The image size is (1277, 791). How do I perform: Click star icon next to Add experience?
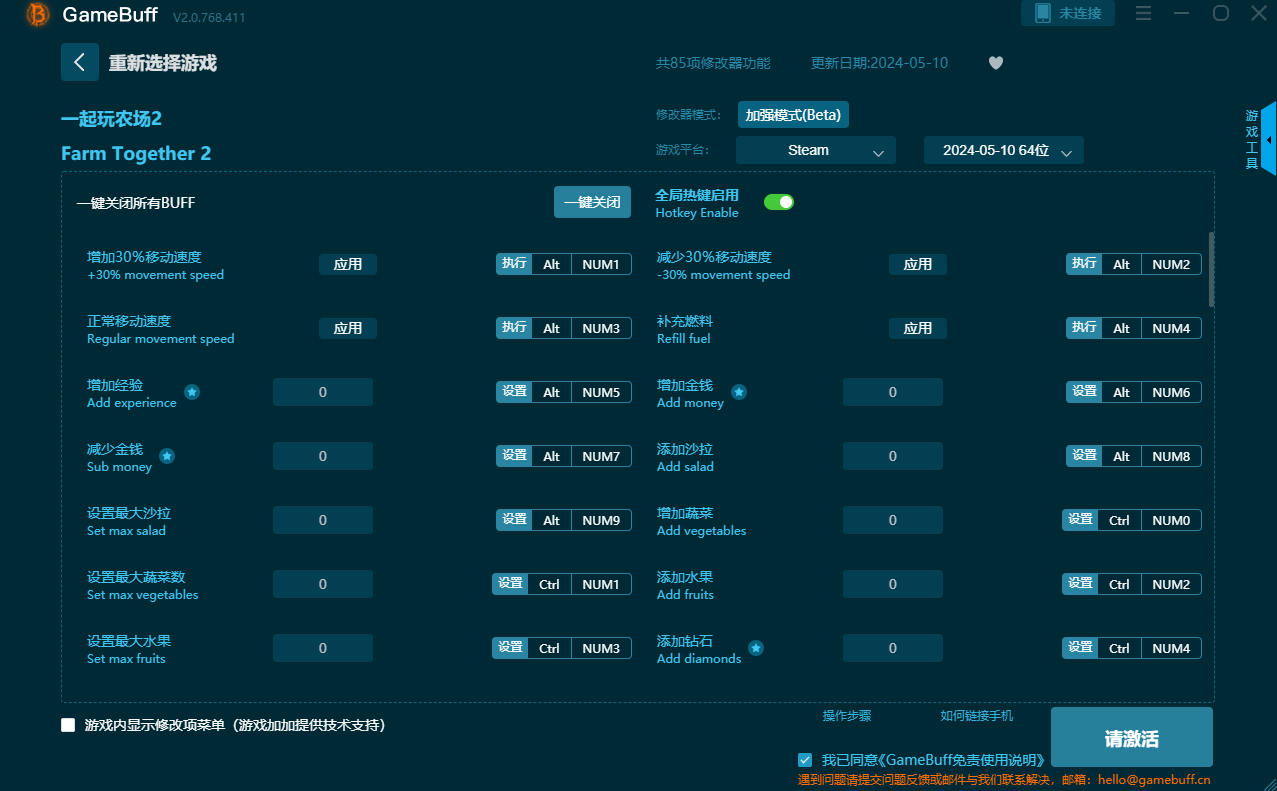(192, 392)
